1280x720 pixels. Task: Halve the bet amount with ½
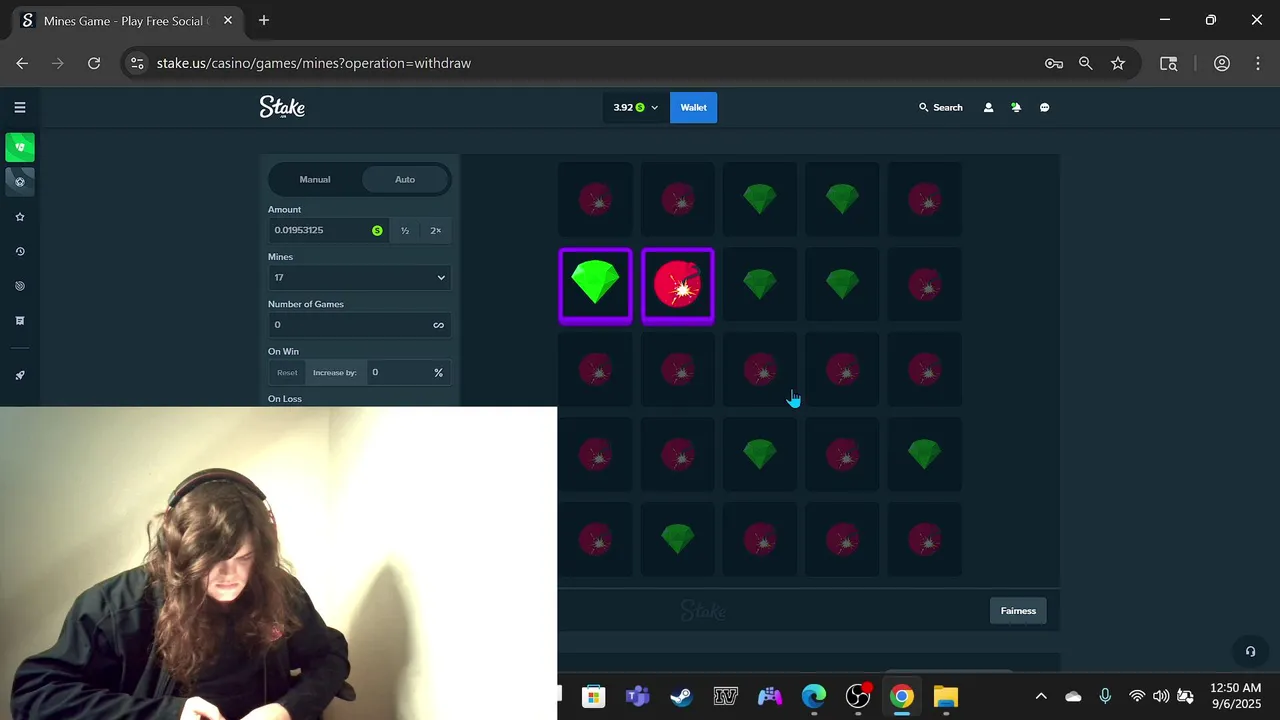click(405, 230)
